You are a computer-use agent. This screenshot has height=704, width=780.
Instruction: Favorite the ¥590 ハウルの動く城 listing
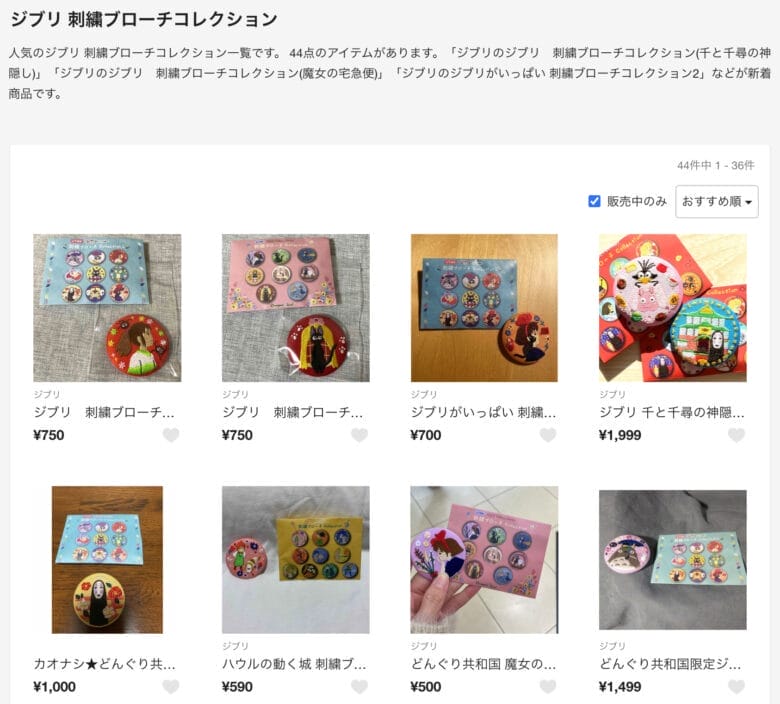(359, 687)
